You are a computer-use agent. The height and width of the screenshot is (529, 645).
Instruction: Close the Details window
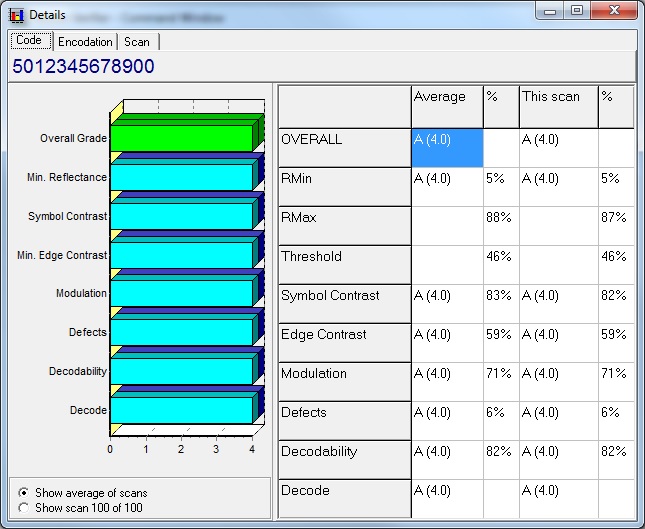(614, 11)
